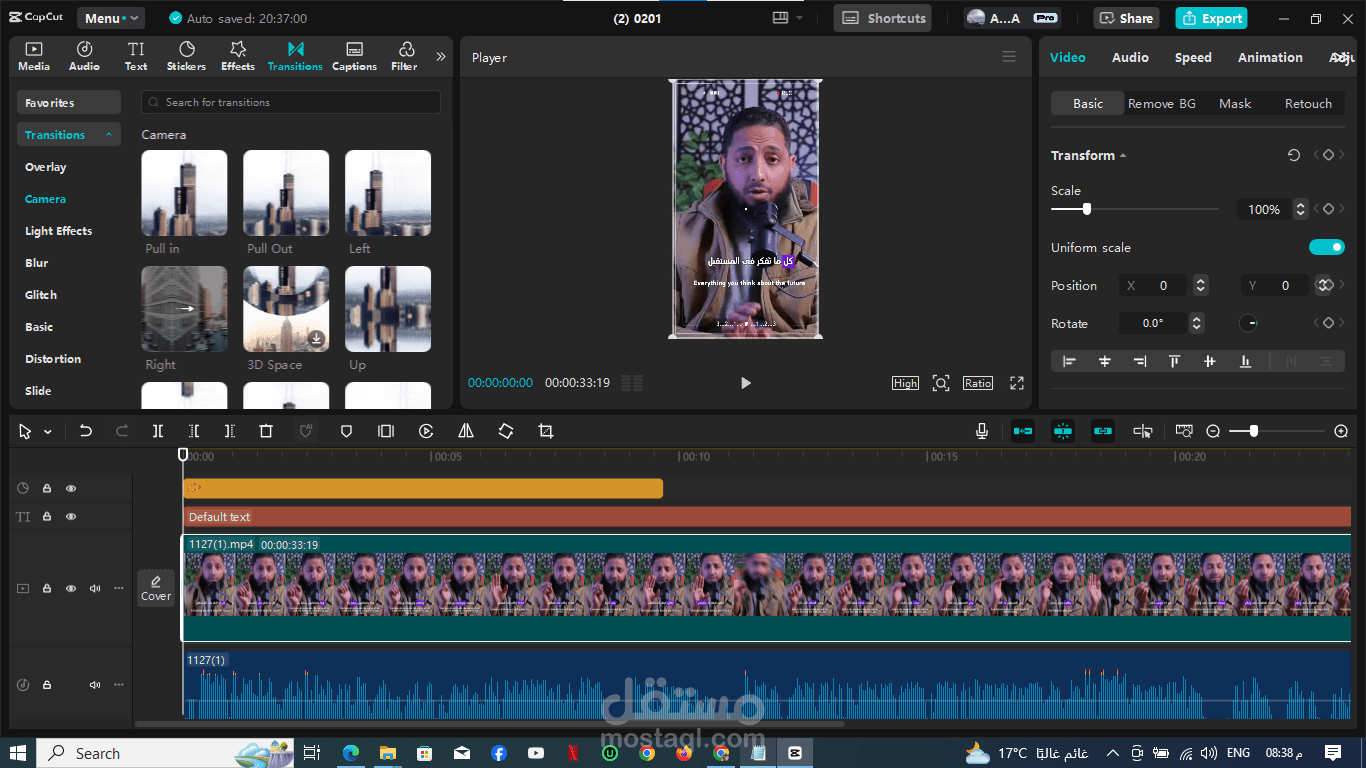Click the Scale slider handle
1366x768 pixels.
click(1087, 209)
